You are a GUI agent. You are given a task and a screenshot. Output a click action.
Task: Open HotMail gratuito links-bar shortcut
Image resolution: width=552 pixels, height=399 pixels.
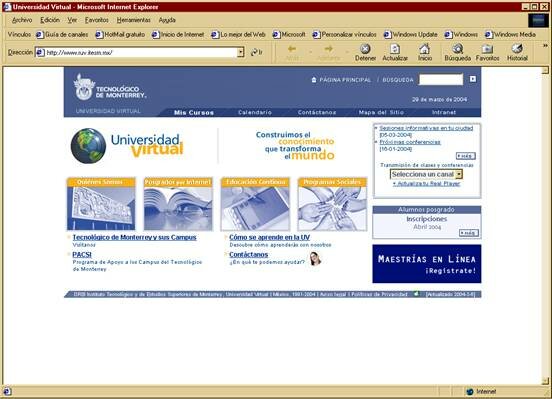click(x=120, y=35)
